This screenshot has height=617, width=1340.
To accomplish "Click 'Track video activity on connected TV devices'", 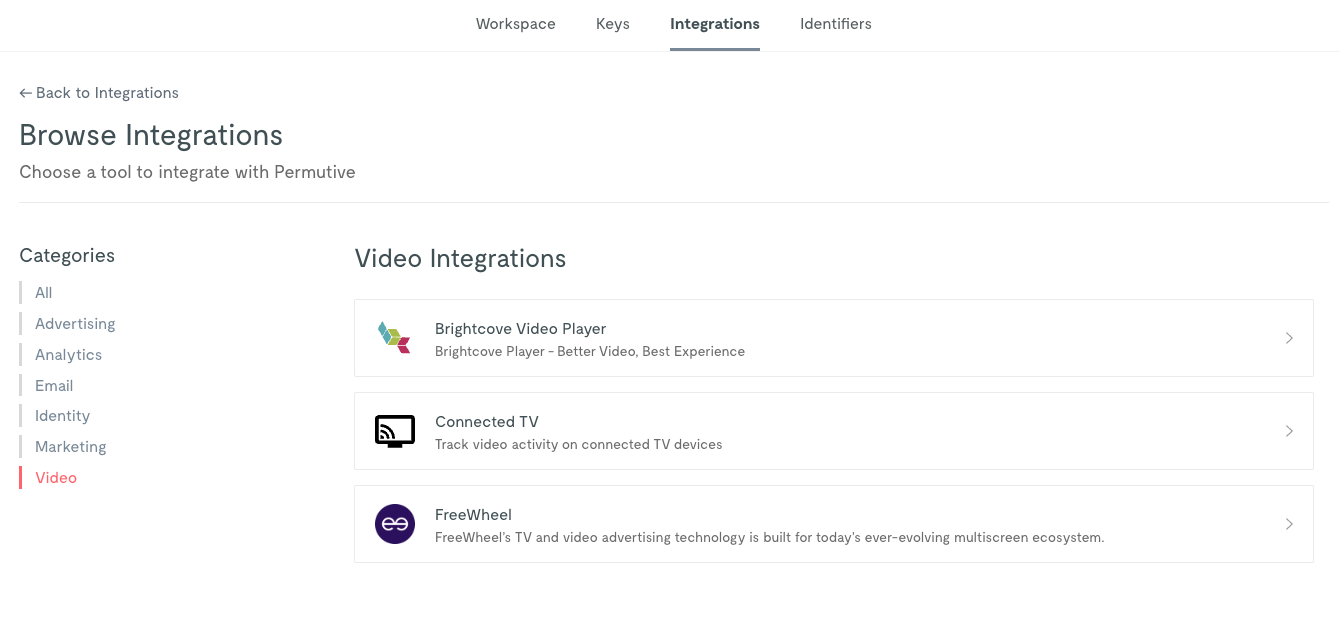I will point(578,444).
